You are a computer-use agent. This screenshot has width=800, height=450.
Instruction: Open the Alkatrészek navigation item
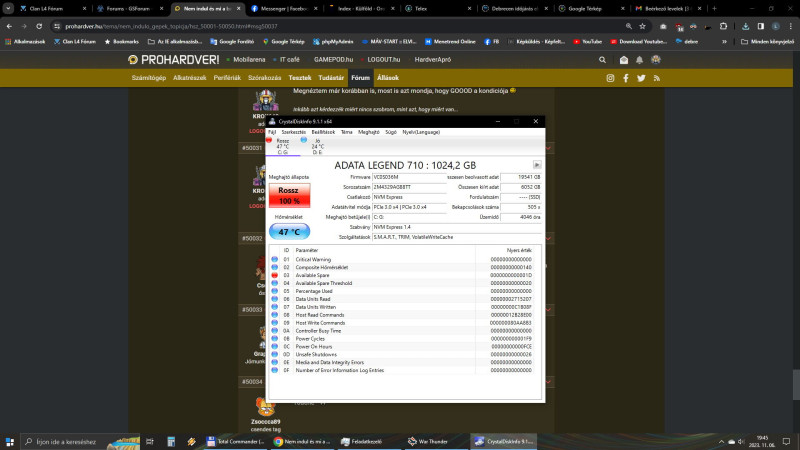pos(189,78)
